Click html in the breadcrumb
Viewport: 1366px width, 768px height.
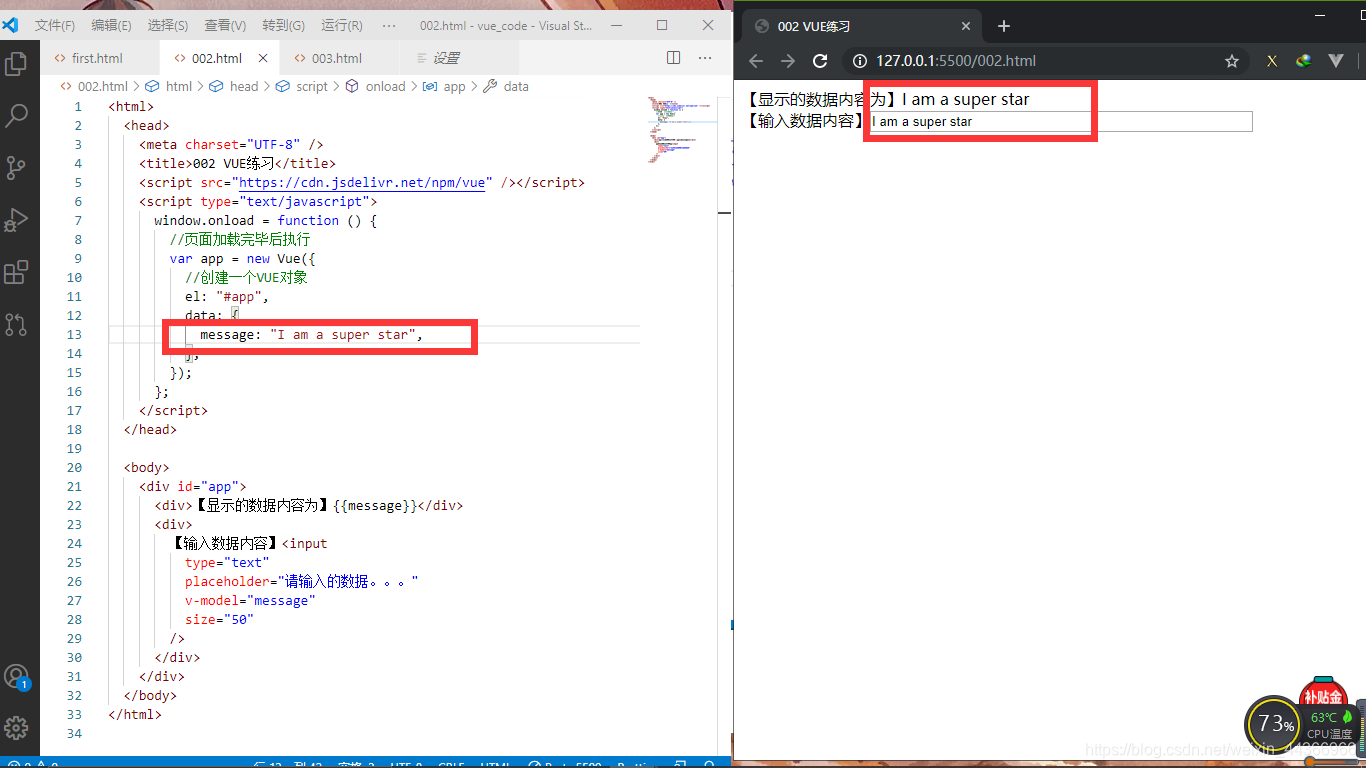point(179,86)
